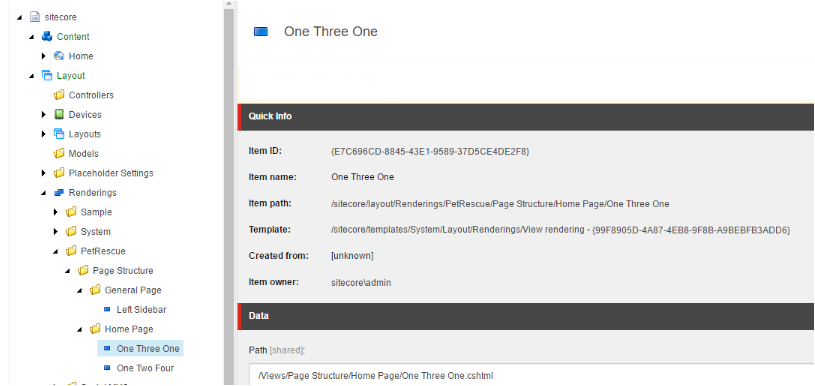Click the Home Page folder icon
Image resolution: width=815 pixels, height=386 pixels.
tap(95, 329)
